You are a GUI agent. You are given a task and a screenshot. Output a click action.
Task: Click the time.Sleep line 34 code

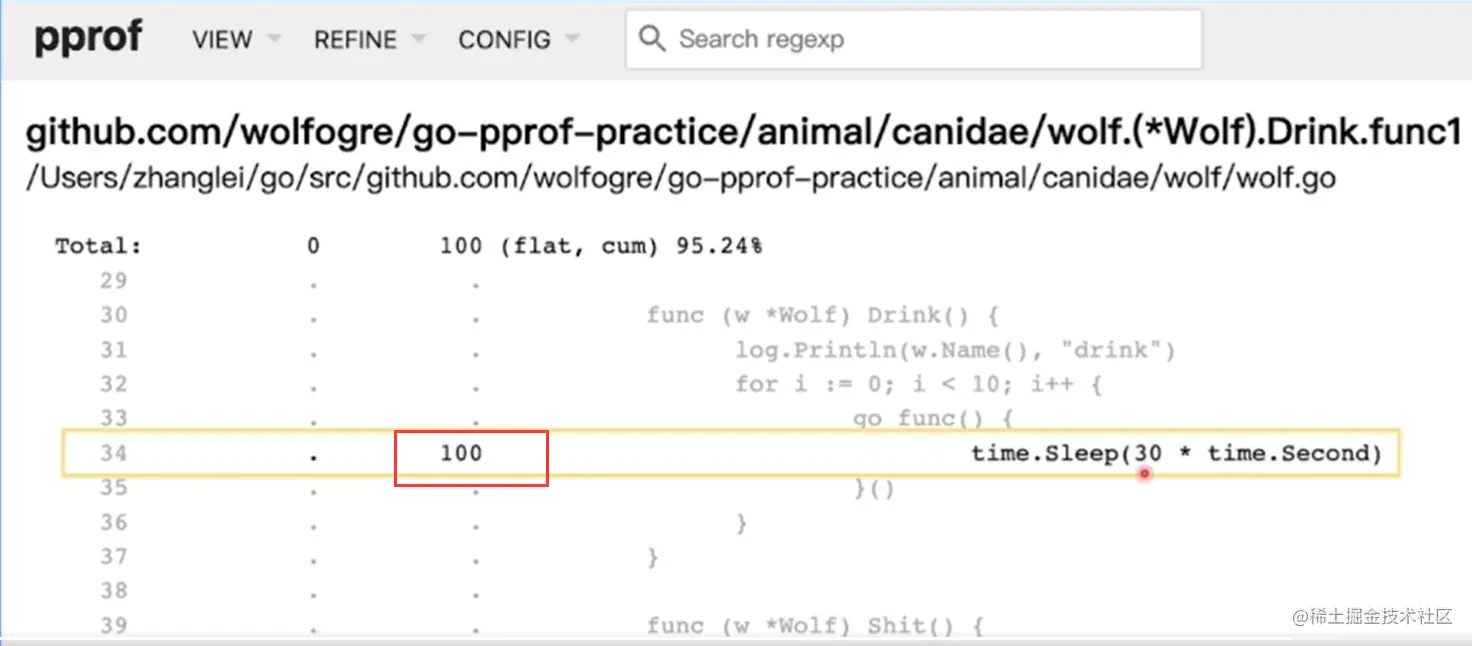coord(1176,453)
